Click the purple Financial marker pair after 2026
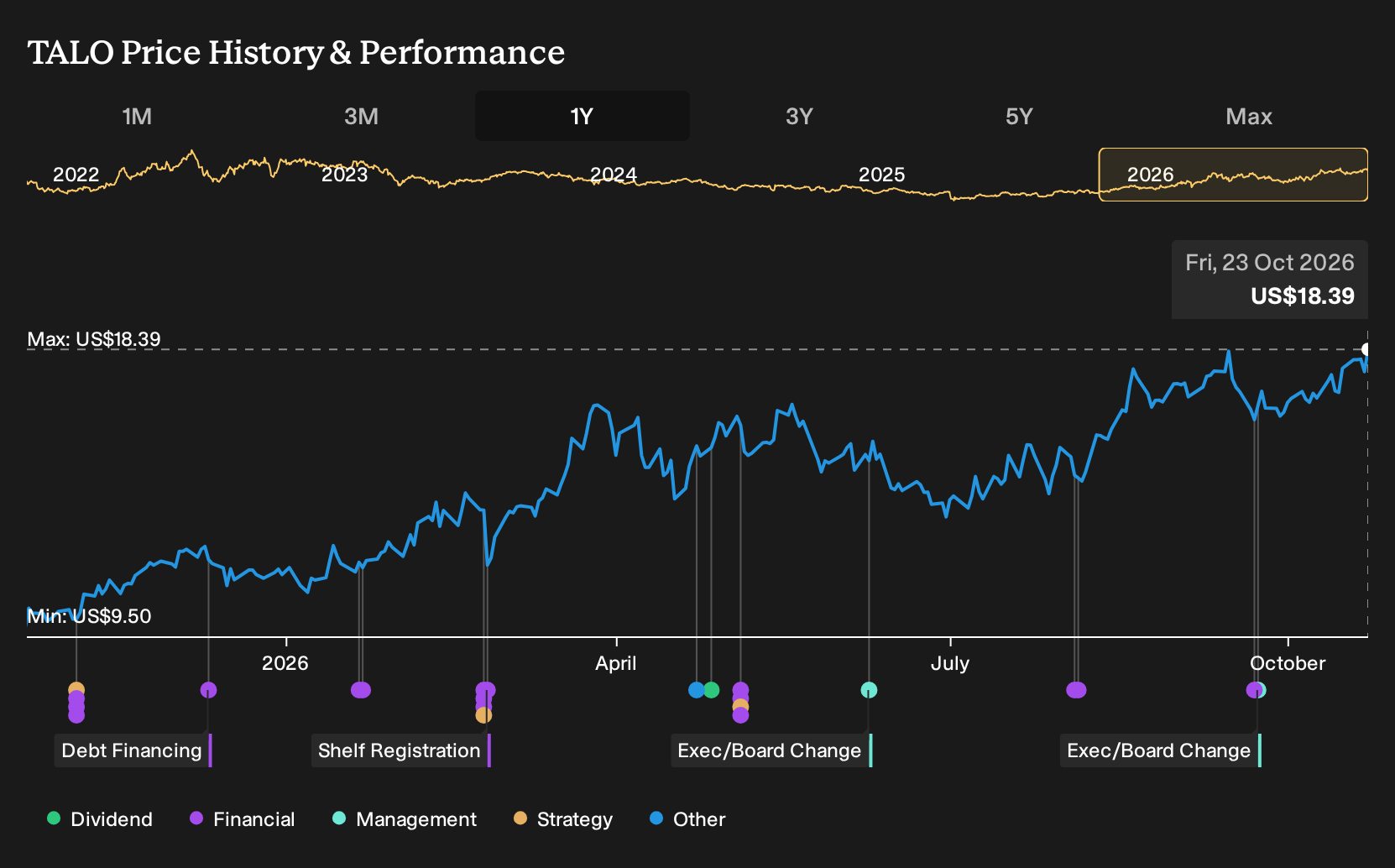This screenshot has width=1395, height=868. [x=361, y=690]
